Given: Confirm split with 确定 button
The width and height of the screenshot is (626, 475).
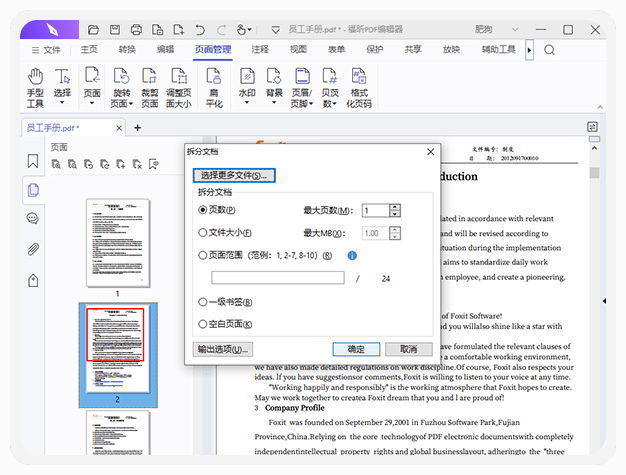Looking at the screenshot, I should click(x=356, y=349).
